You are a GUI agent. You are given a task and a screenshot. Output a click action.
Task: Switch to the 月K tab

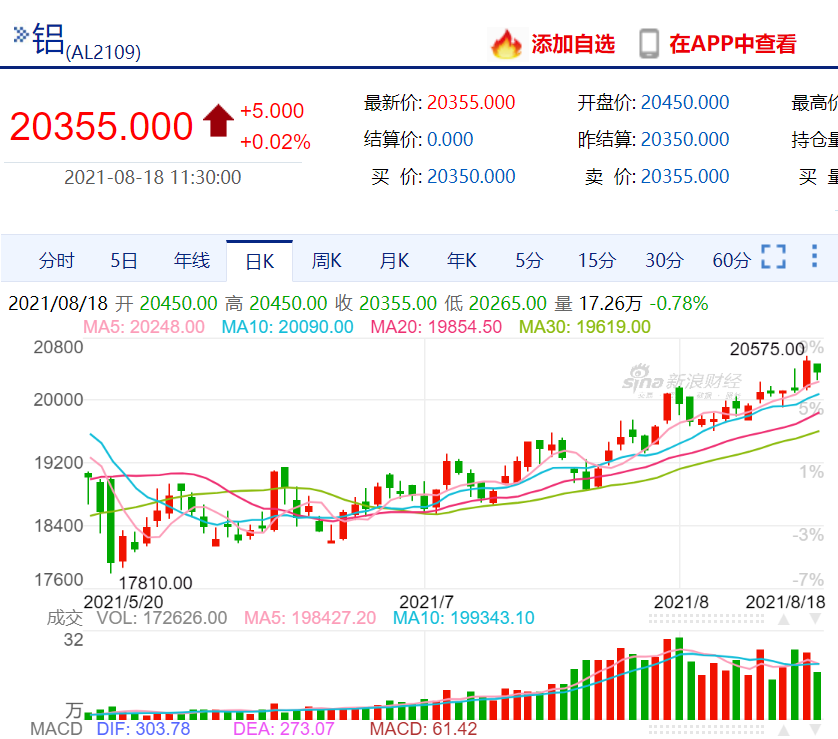coord(394,260)
